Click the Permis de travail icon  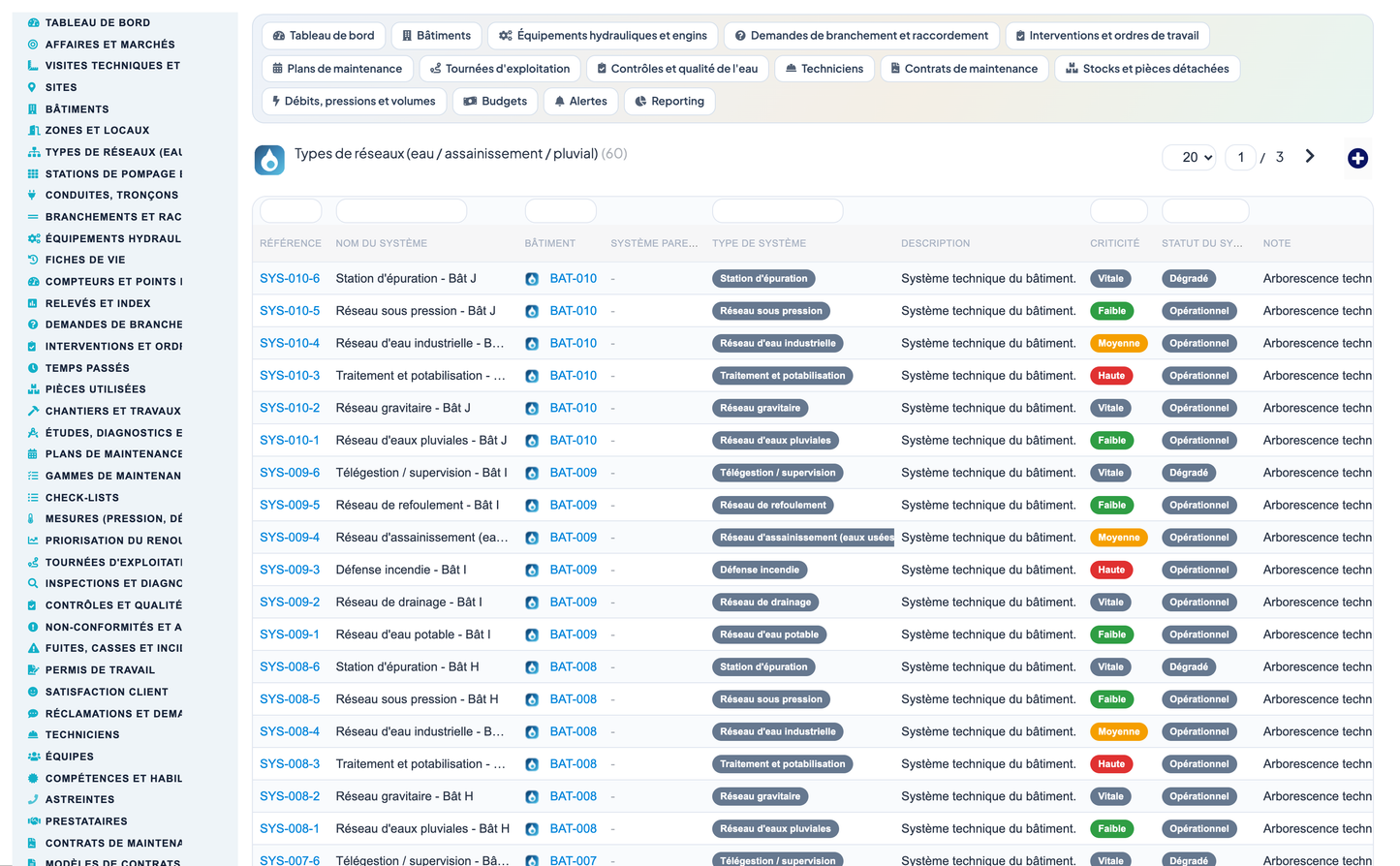[33, 670]
